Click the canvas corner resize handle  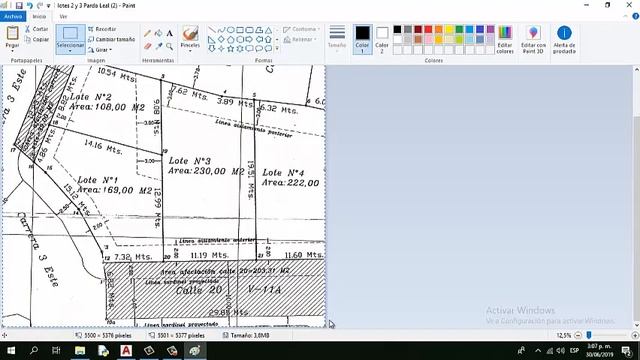pos(326,327)
